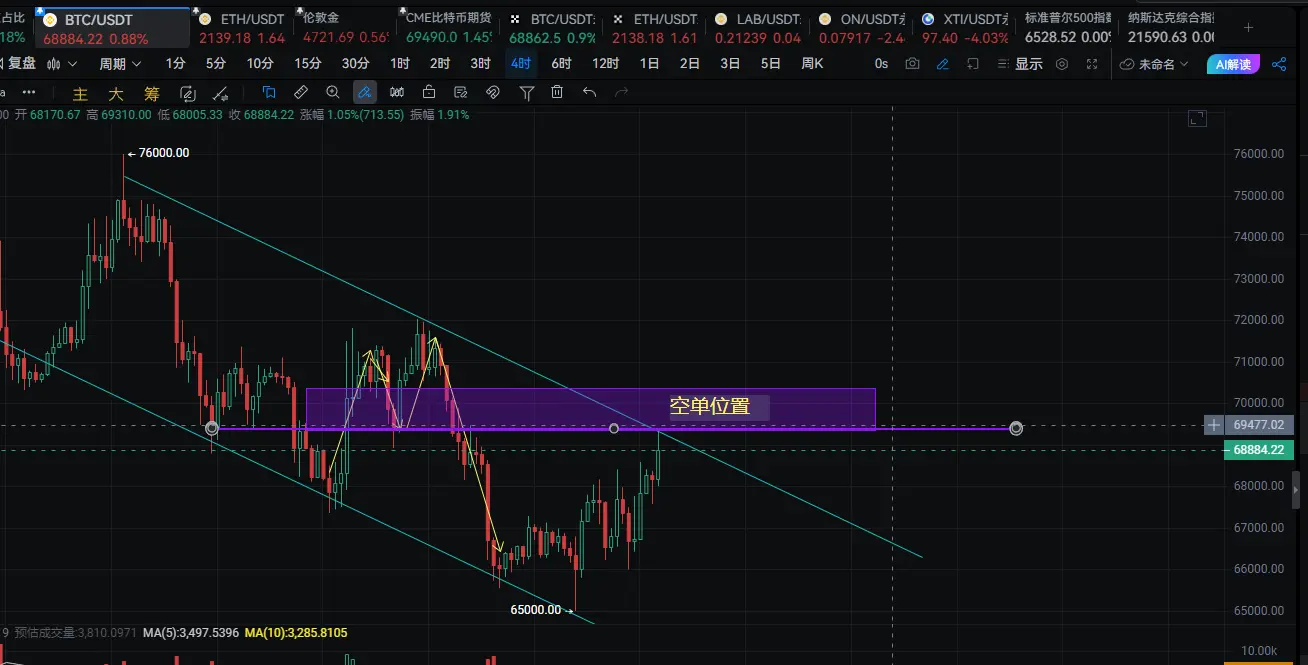Select the 12时 timeframe
The image size is (1308, 665).
click(x=605, y=64)
